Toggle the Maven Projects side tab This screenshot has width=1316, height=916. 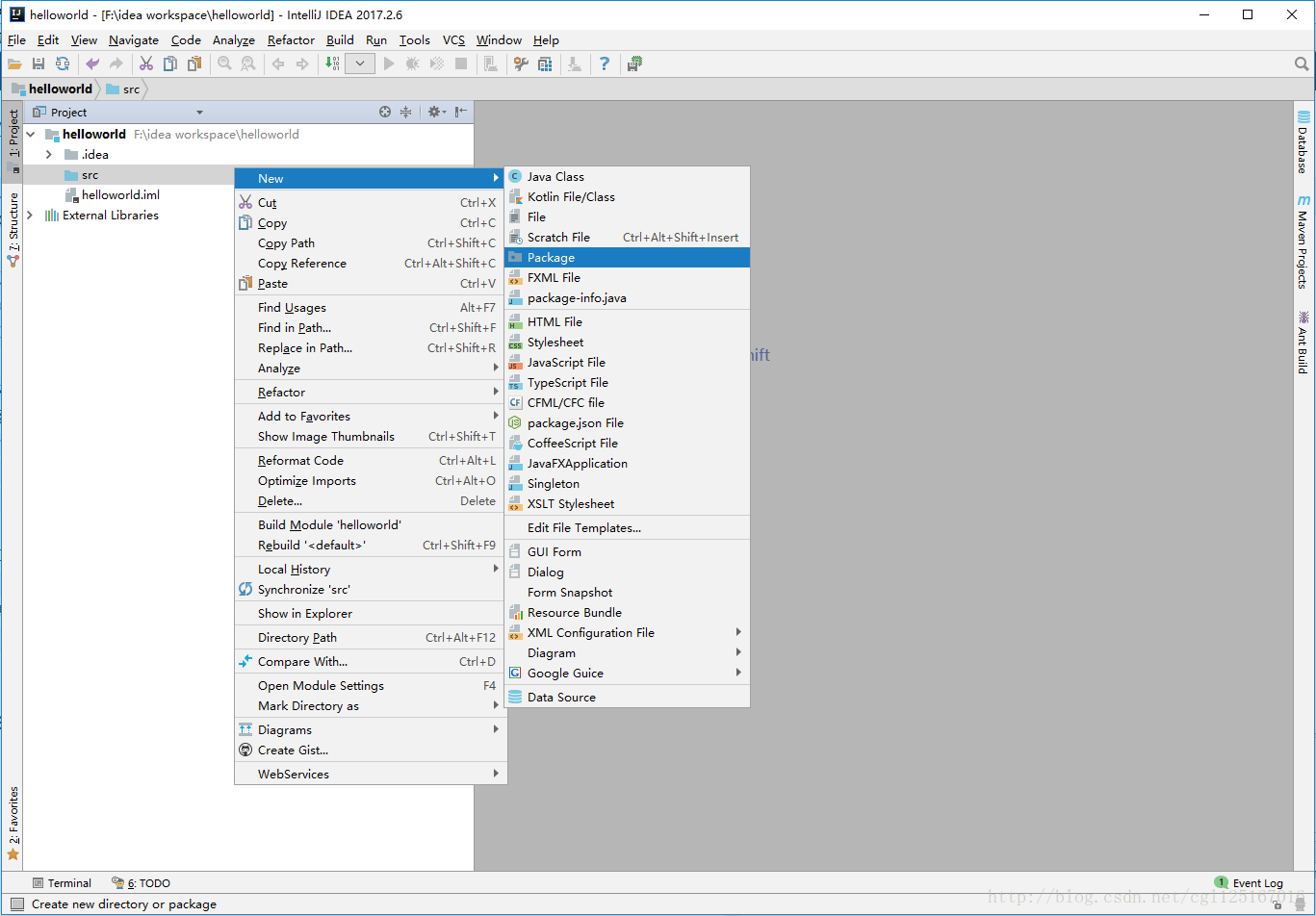coord(1303,242)
